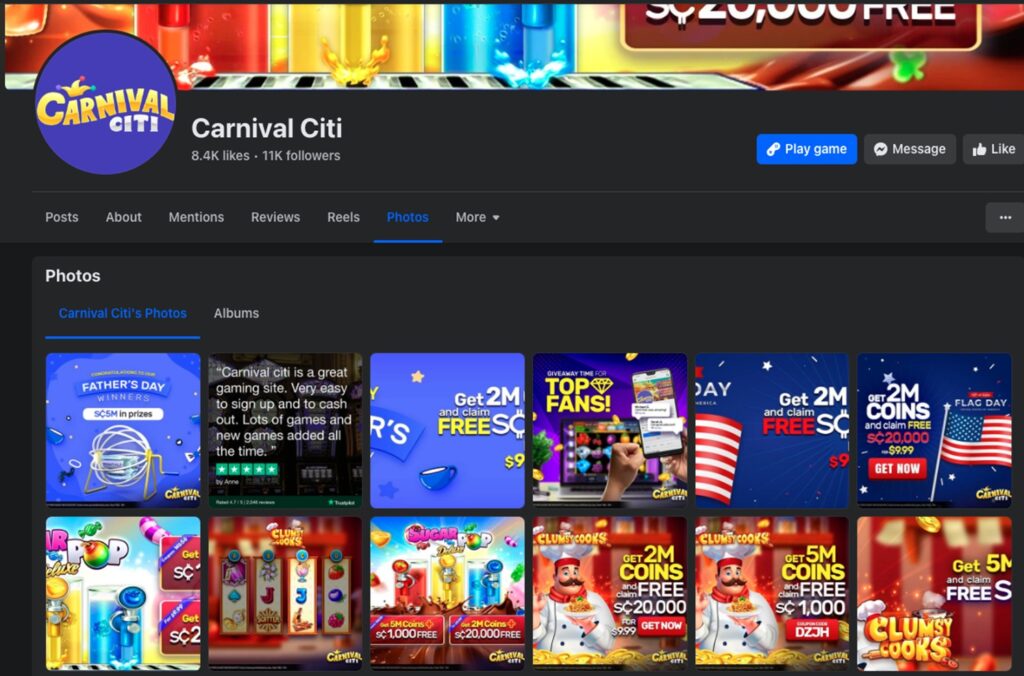1024x676 pixels.
Task: Open the Top Fans giveaway photo
Action: (x=610, y=430)
